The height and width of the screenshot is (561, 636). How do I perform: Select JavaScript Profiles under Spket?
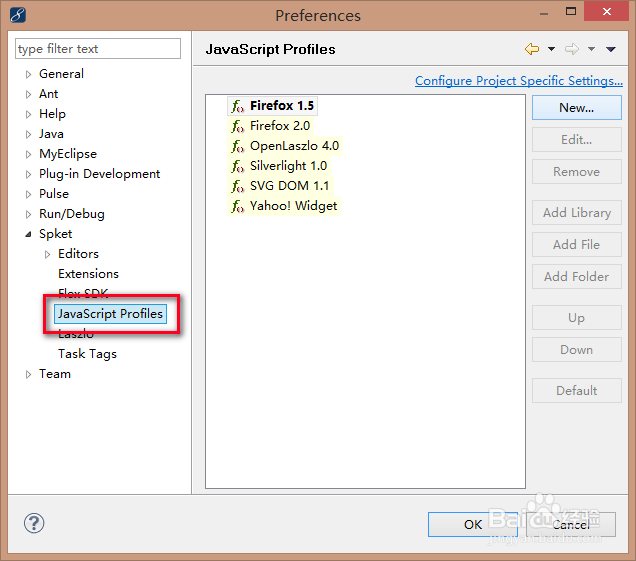coord(110,314)
